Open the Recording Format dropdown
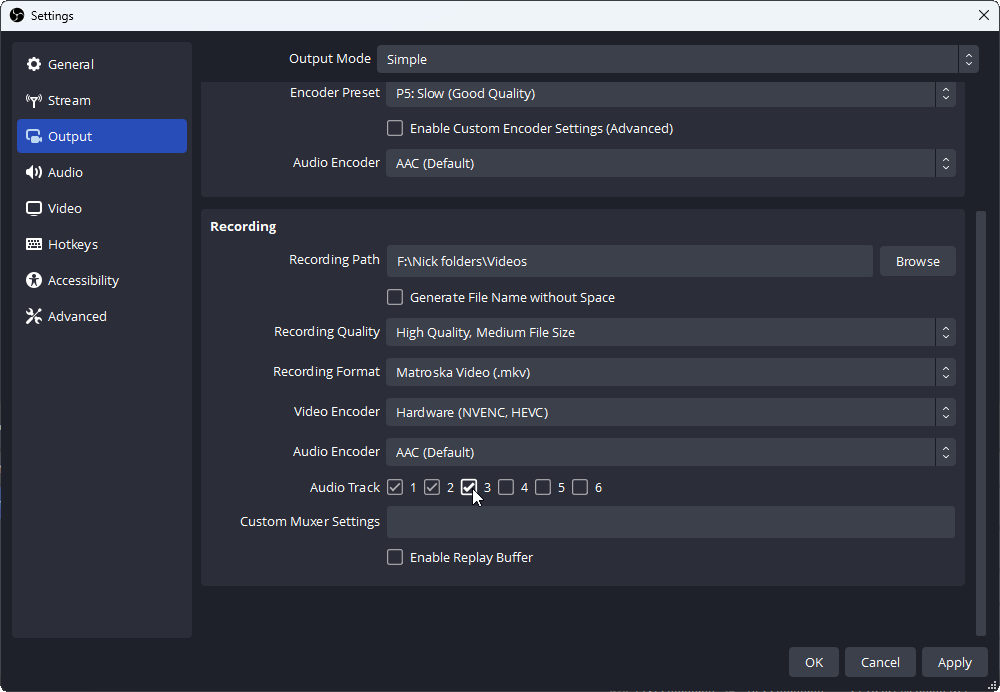This screenshot has width=1000, height=692. (x=670, y=373)
